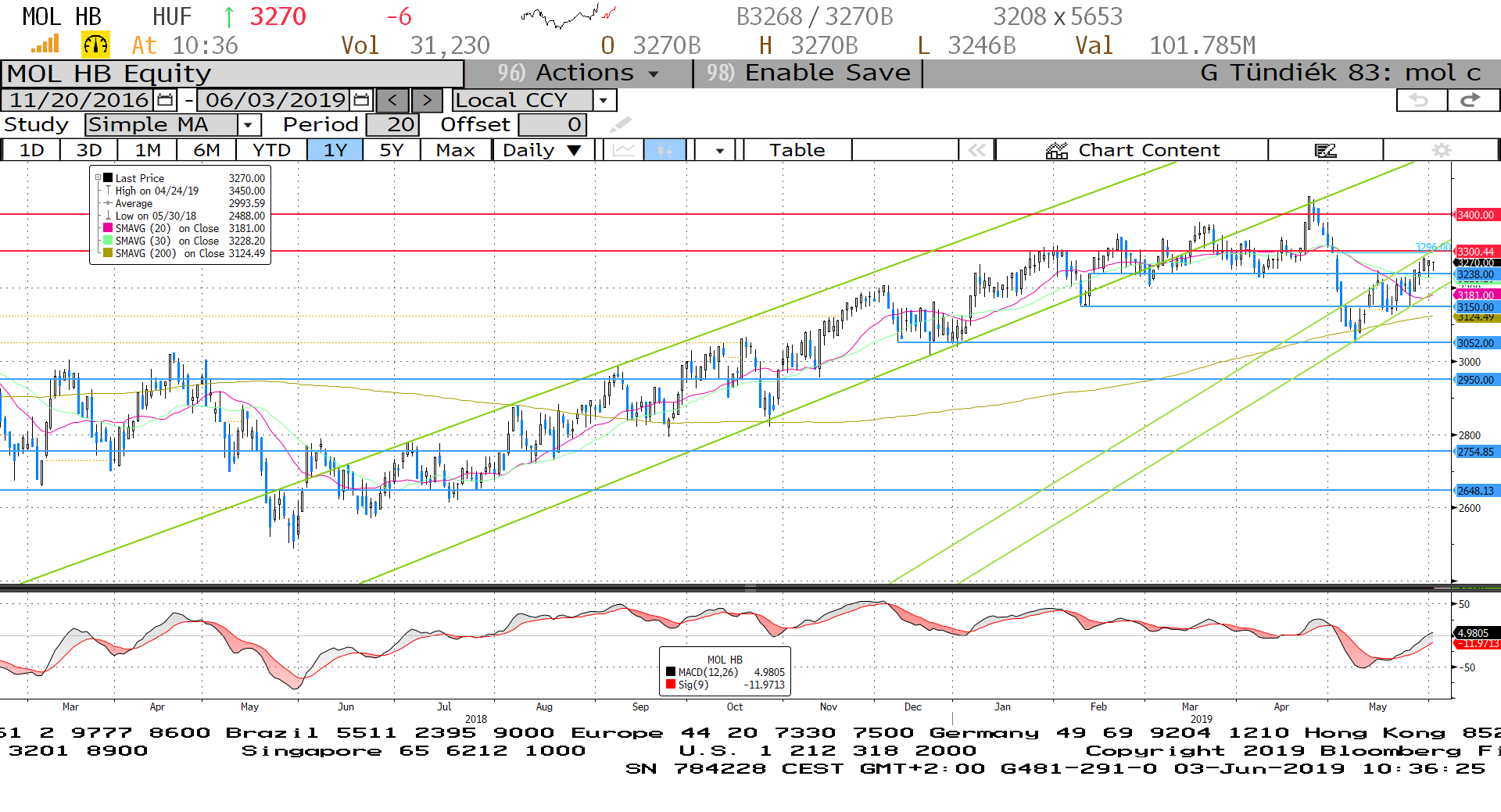Click the Period input field showing 20
Screen dimensions: 1501x812
tap(392, 124)
